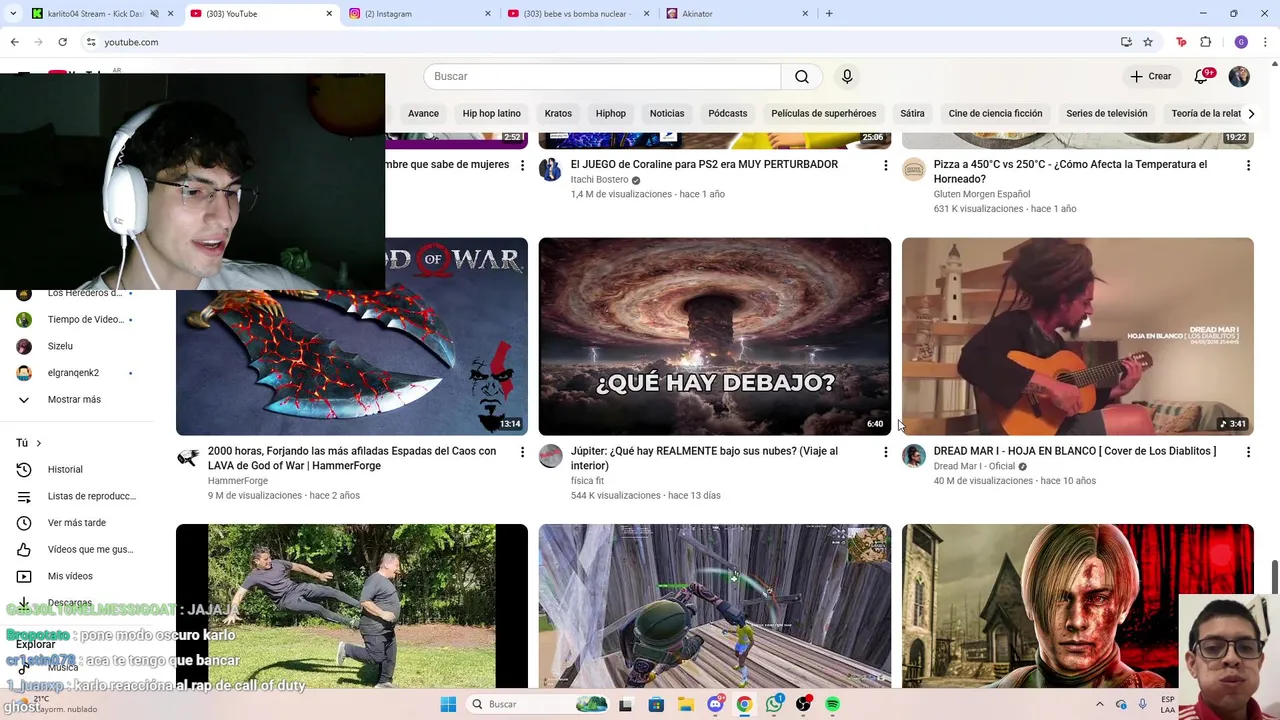The height and width of the screenshot is (720, 1280).
Task: Open the YouTube account avatar menu
Action: pyautogui.click(x=1239, y=77)
